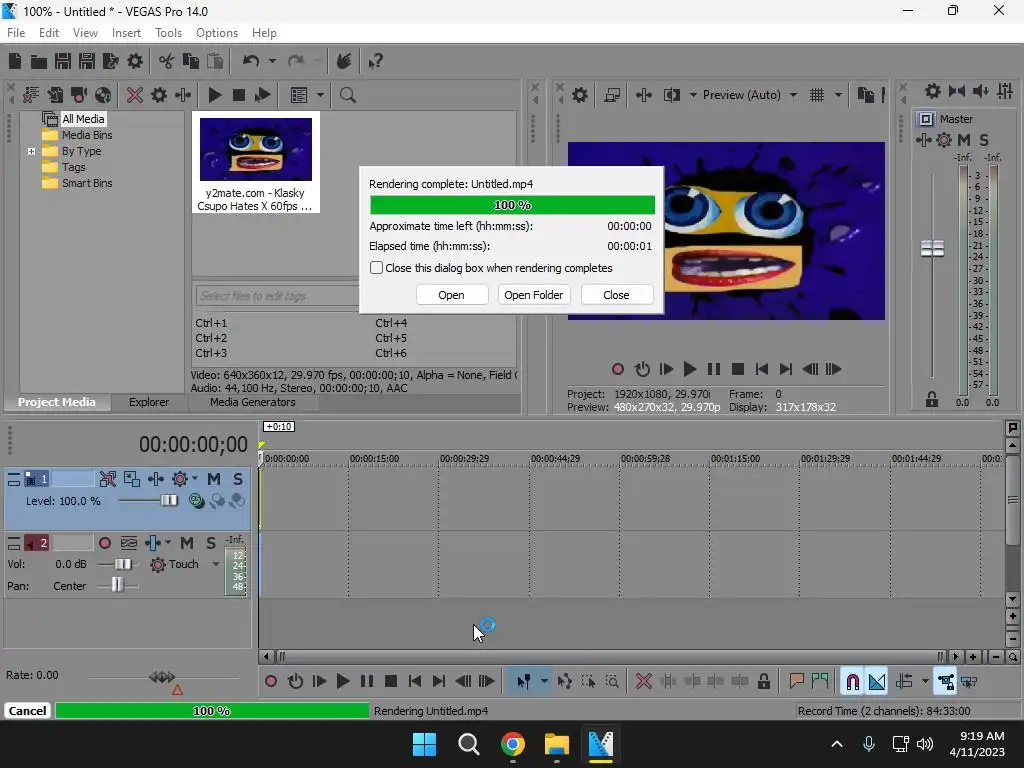Click Track Motion icon on video track 1
Screen dimensions: 1024x768
(x=132, y=479)
